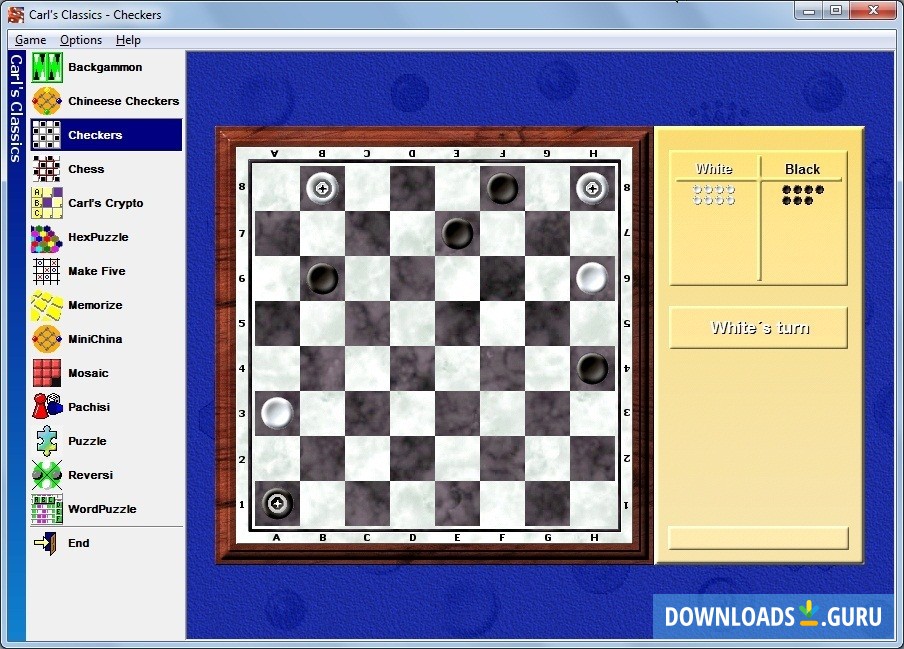Open the Memorize yellow cards icon
The width and height of the screenshot is (904, 649).
(x=47, y=305)
